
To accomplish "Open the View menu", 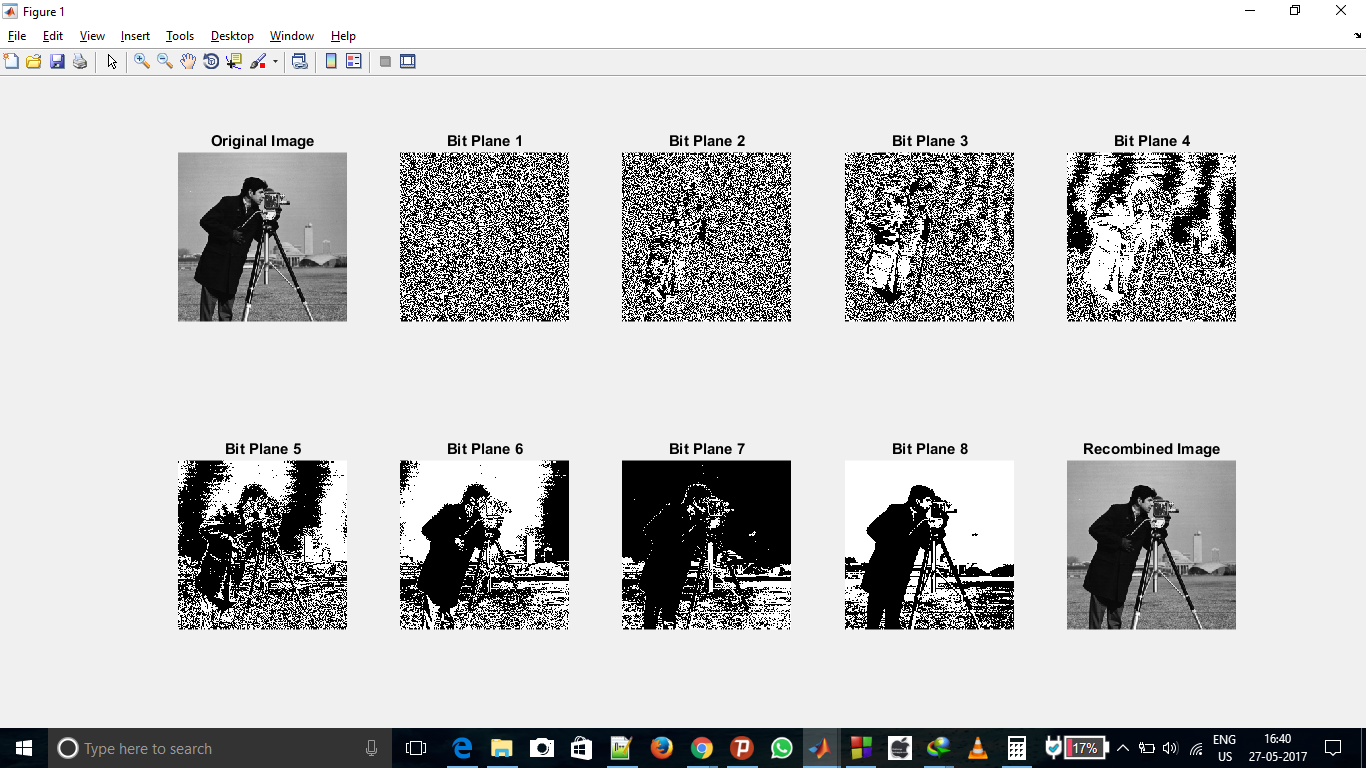I will [92, 36].
